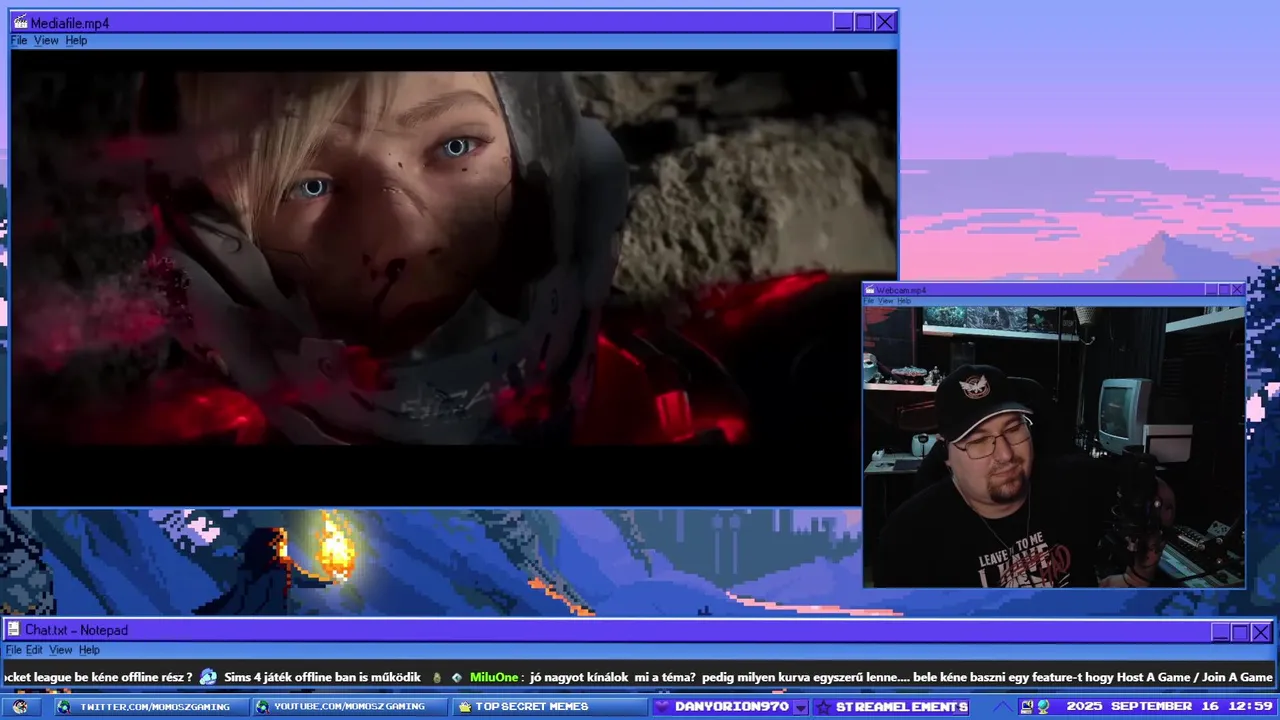Maximize the Mediafile.mp4 window
This screenshot has height=720, width=1280.
pos(864,22)
